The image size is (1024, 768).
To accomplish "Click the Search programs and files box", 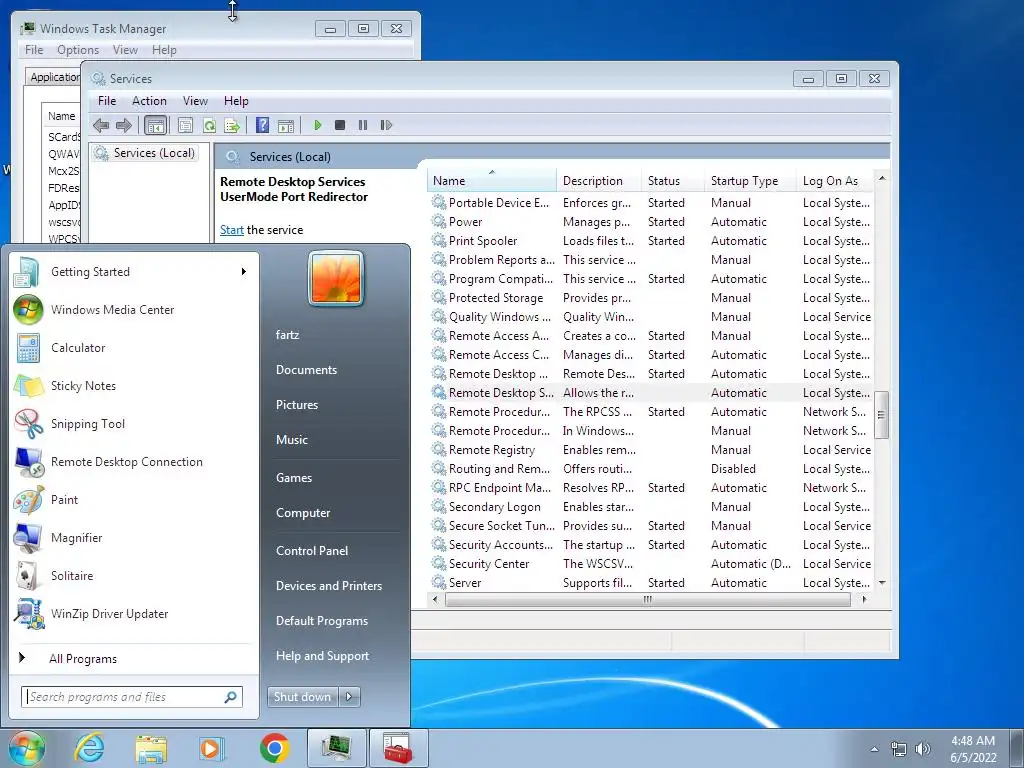I will click(131, 697).
